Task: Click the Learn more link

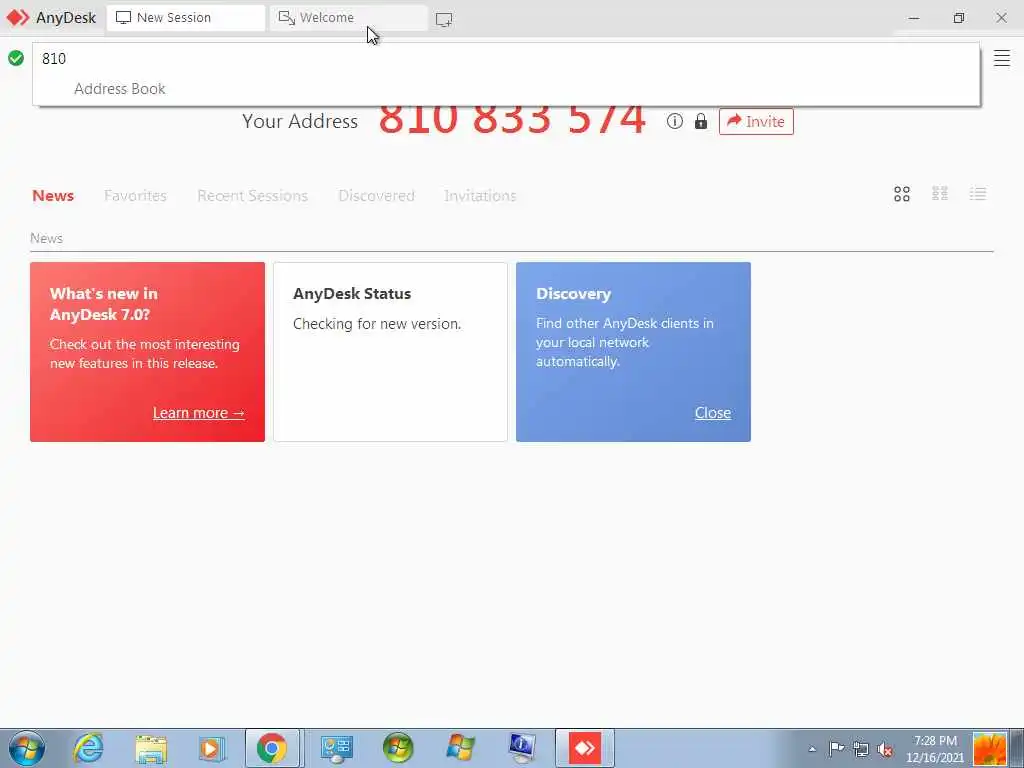Action: pyautogui.click(x=199, y=413)
